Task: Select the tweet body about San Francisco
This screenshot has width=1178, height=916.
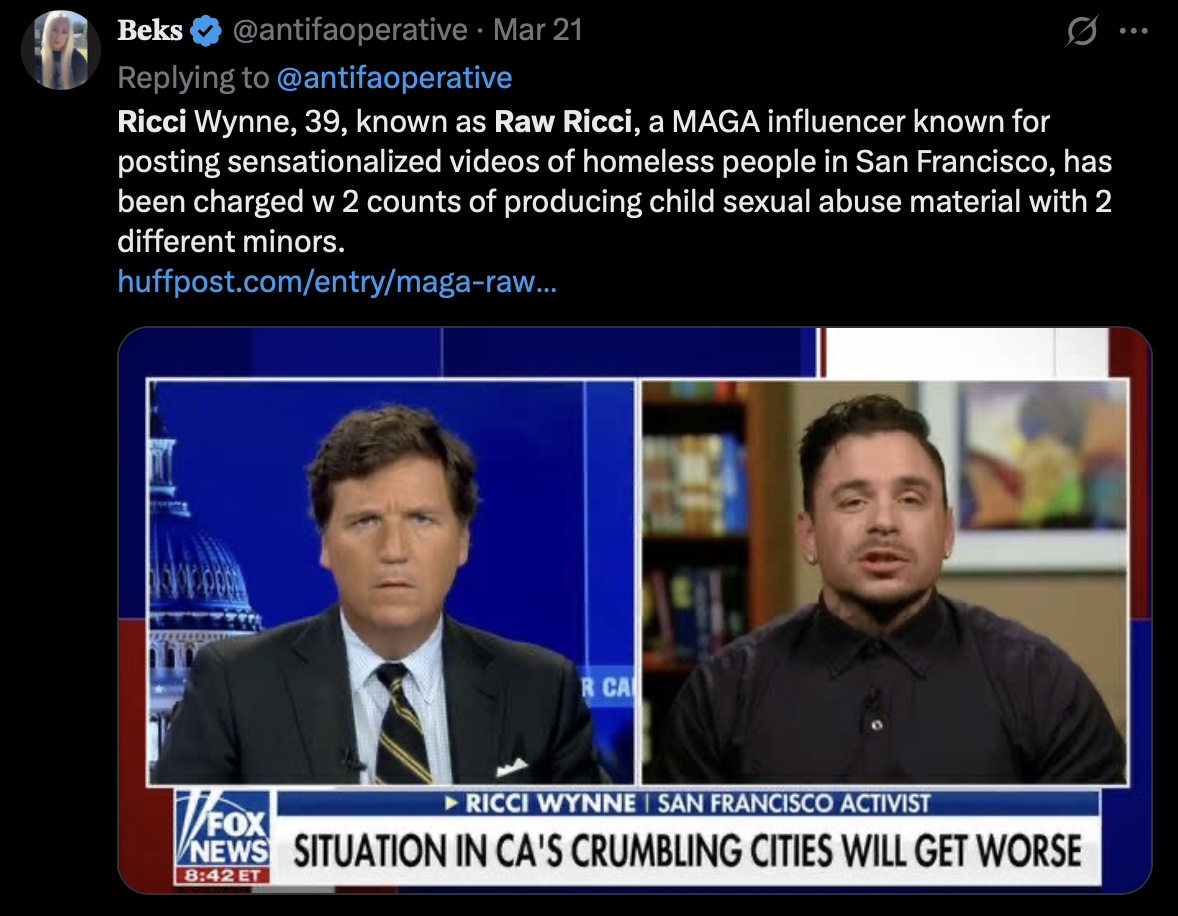Action: [x=615, y=181]
